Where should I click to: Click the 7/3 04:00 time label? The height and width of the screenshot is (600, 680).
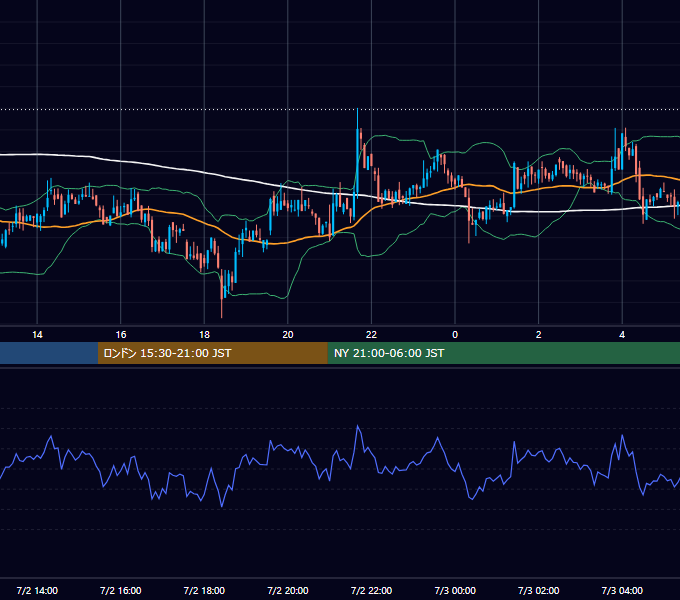tap(622, 590)
